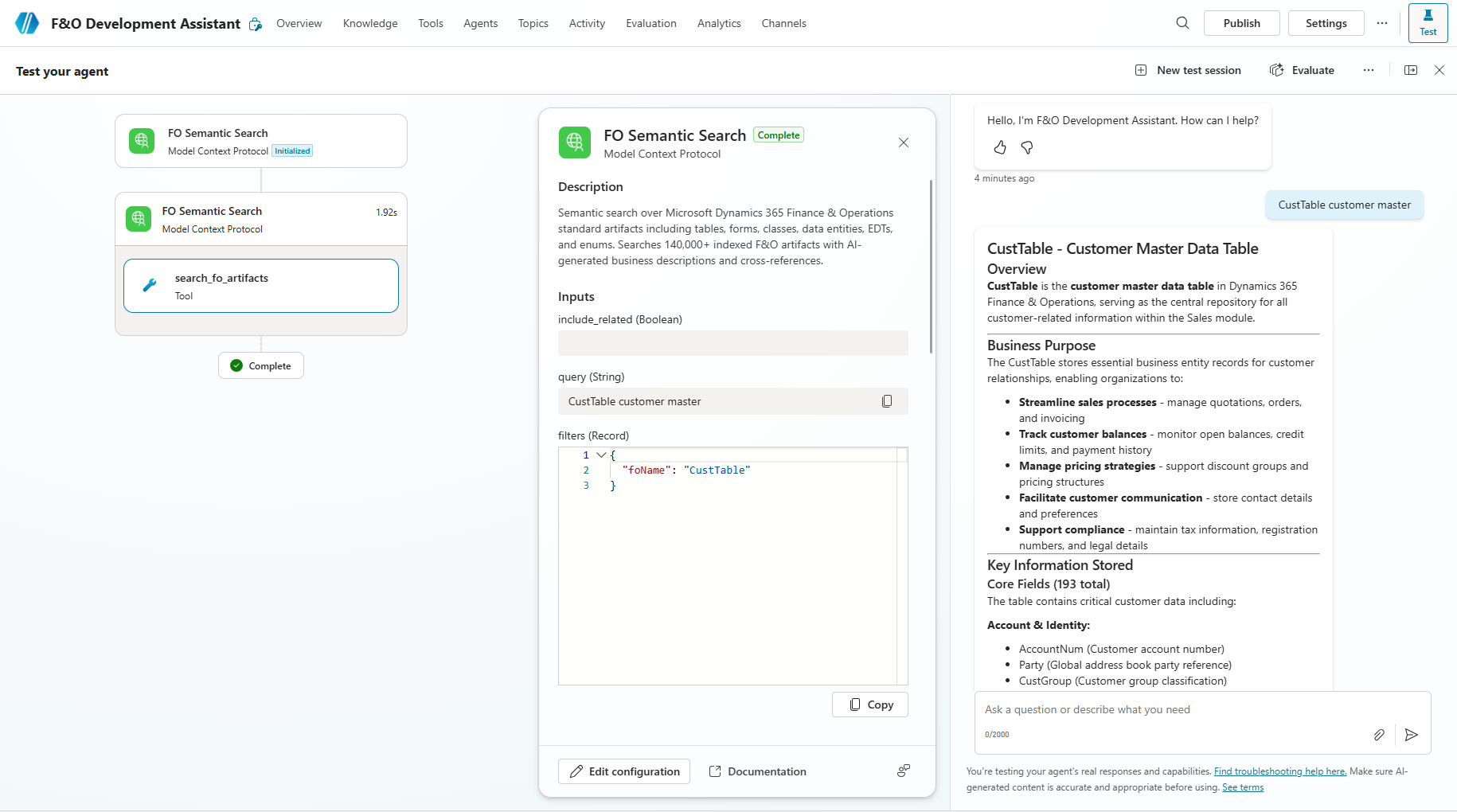This screenshot has height=812, width=1457.
Task: Click the panel layout toggle icon
Action: click(1411, 70)
